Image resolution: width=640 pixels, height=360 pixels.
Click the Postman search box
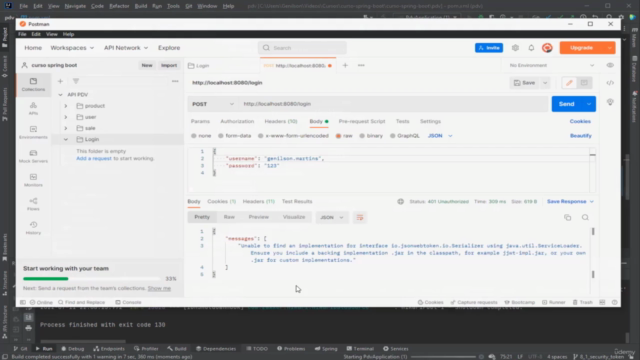(302, 48)
